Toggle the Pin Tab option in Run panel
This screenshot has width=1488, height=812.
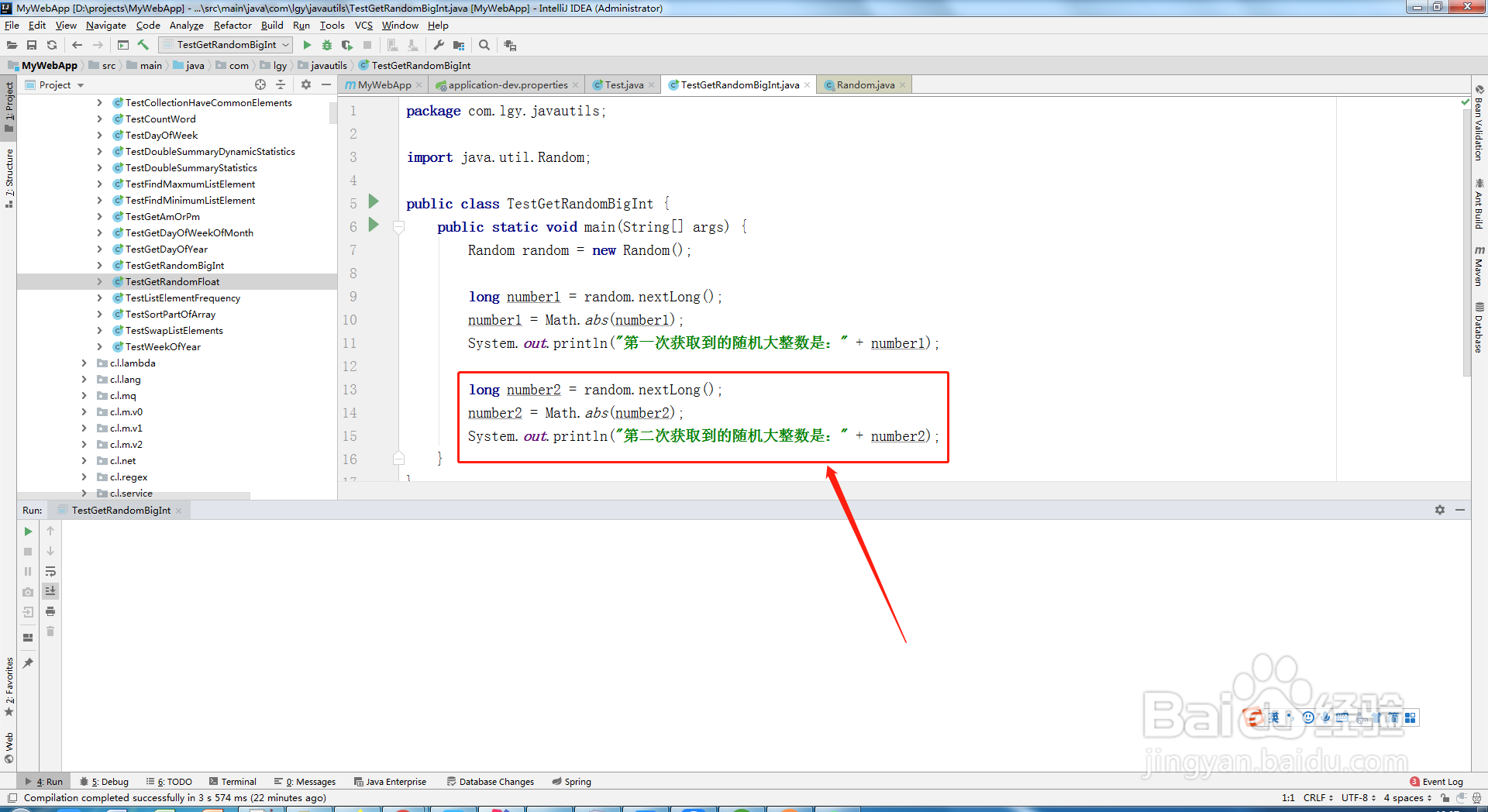[28, 663]
